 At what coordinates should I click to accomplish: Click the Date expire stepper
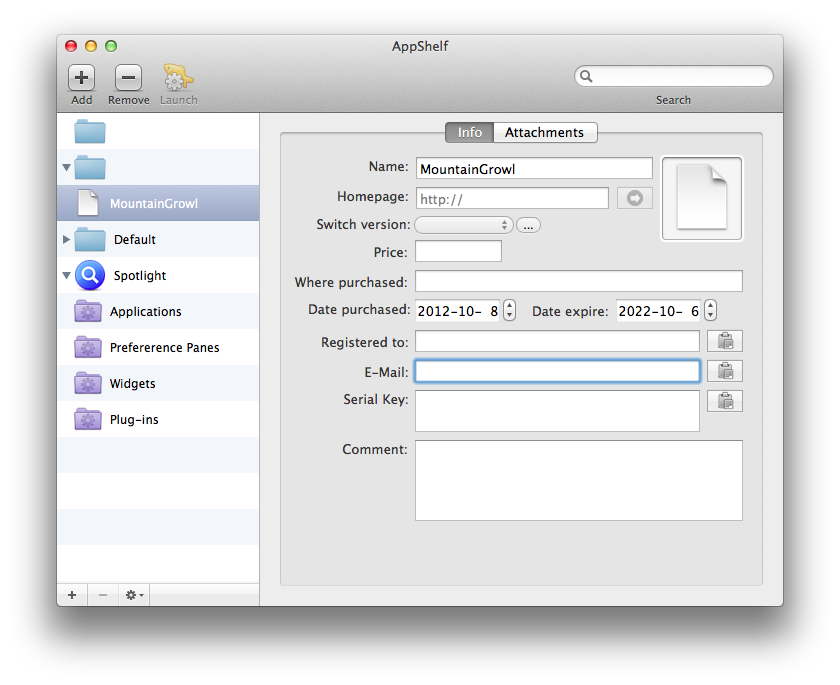(x=710, y=311)
